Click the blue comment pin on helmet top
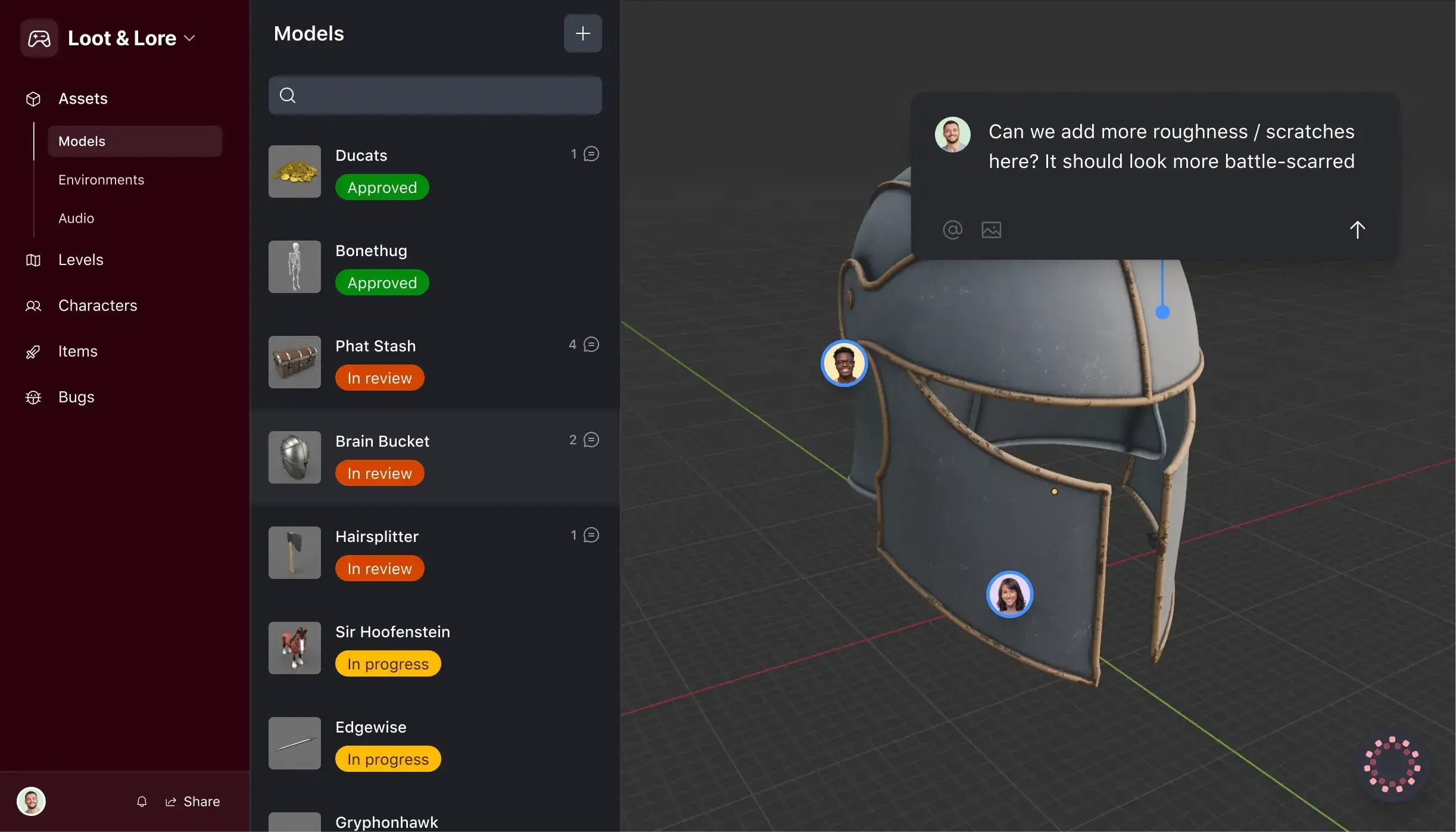 [x=1162, y=312]
